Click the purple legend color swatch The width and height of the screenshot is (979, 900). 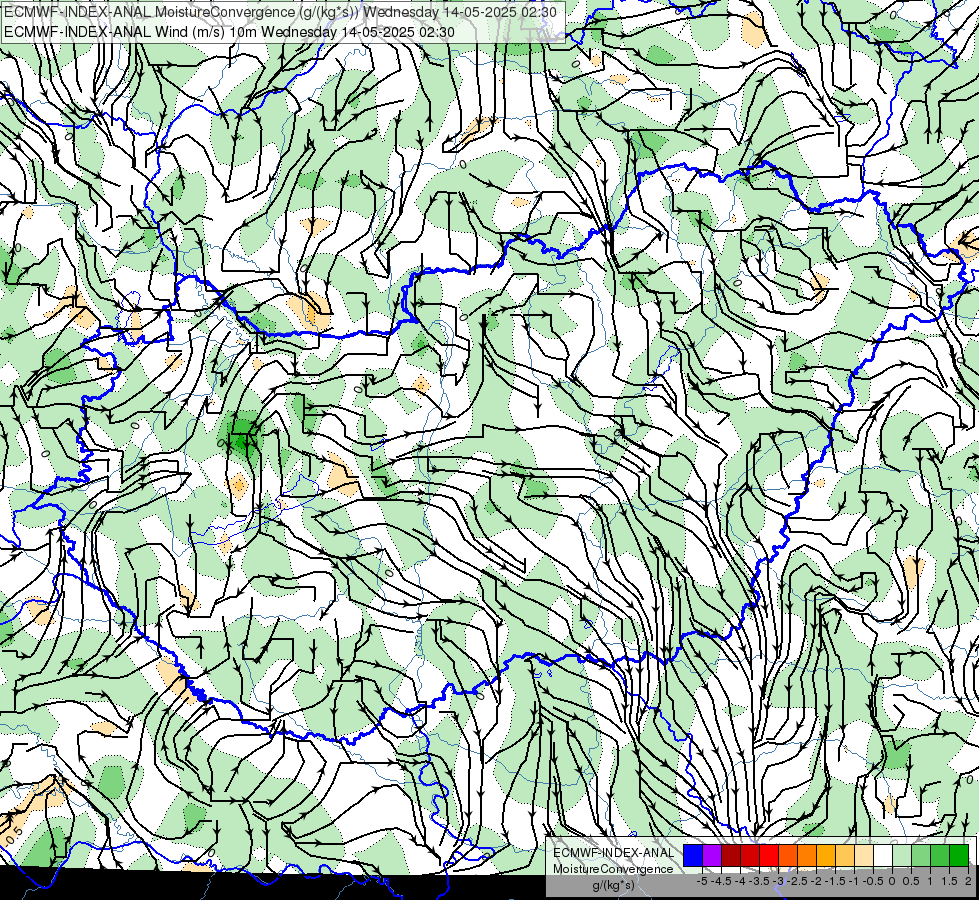[x=712, y=856]
